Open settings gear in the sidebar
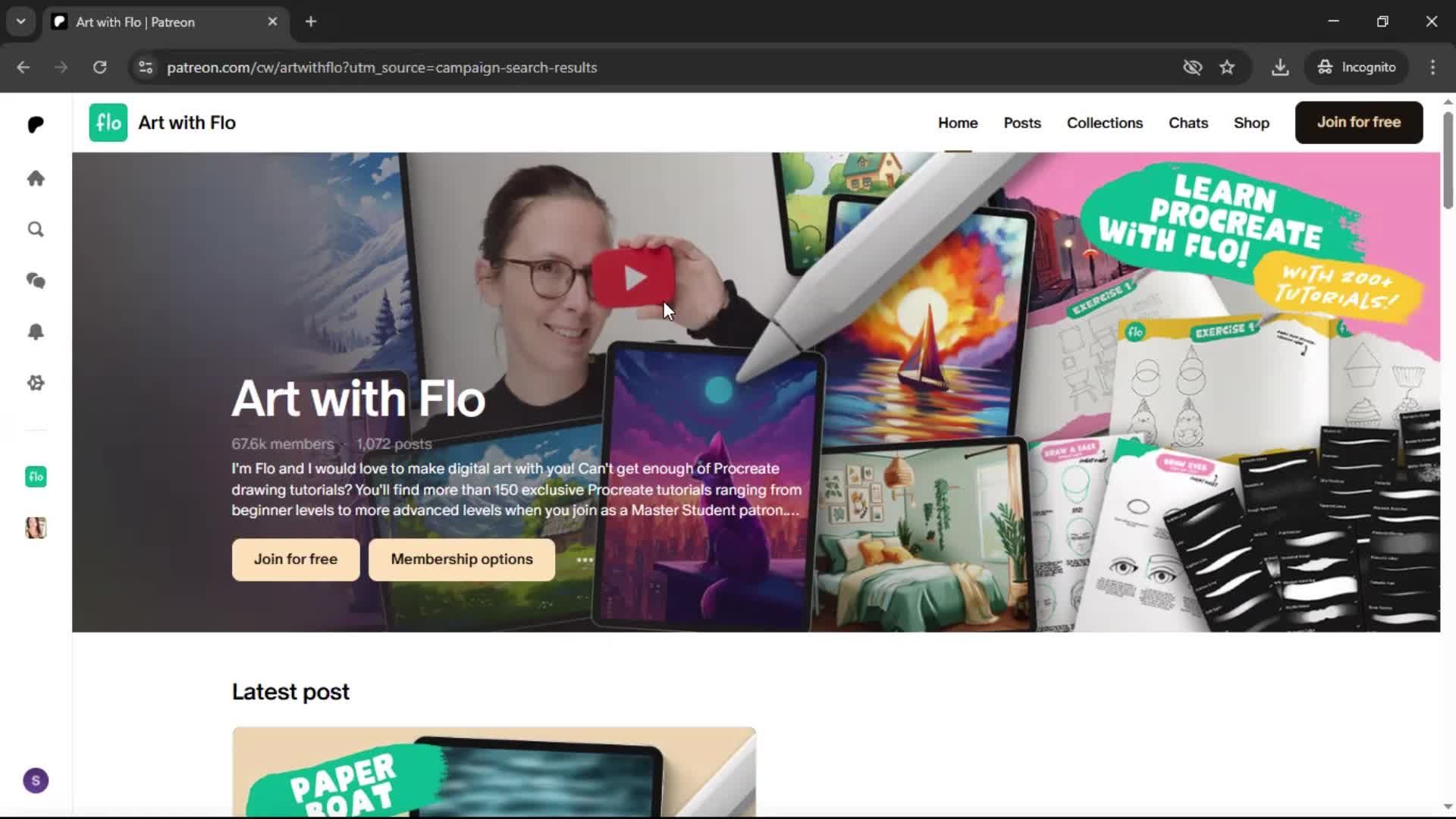Image resolution: width=1456 pixels, height=819 pixels. [x=36, y=383]
